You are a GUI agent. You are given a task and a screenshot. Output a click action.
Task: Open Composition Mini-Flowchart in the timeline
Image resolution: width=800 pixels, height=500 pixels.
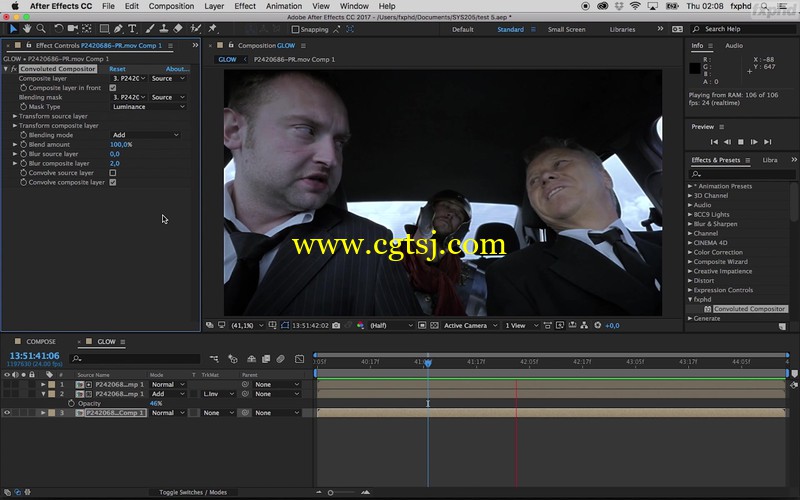[214, 359]
